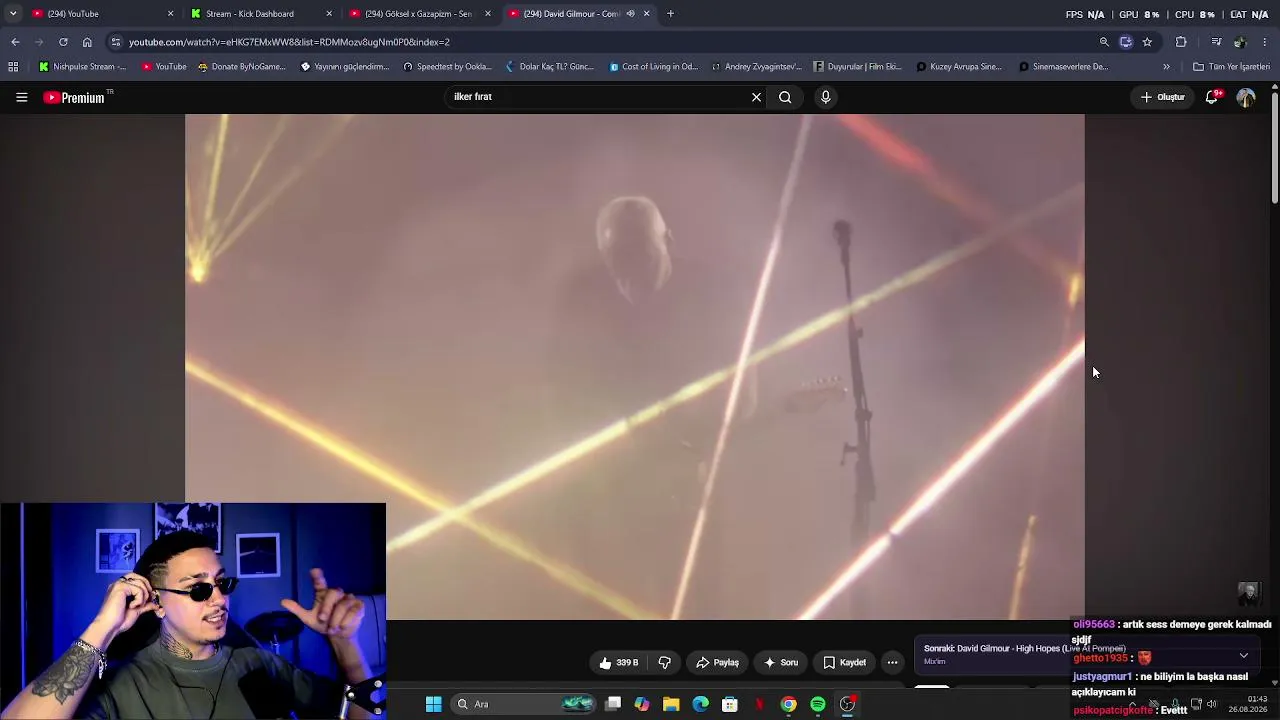The height and width of the screenshot is (720, 1280).
Task: Switch to Google Chrome on the taskbar
Action: [x=789, y=704]
